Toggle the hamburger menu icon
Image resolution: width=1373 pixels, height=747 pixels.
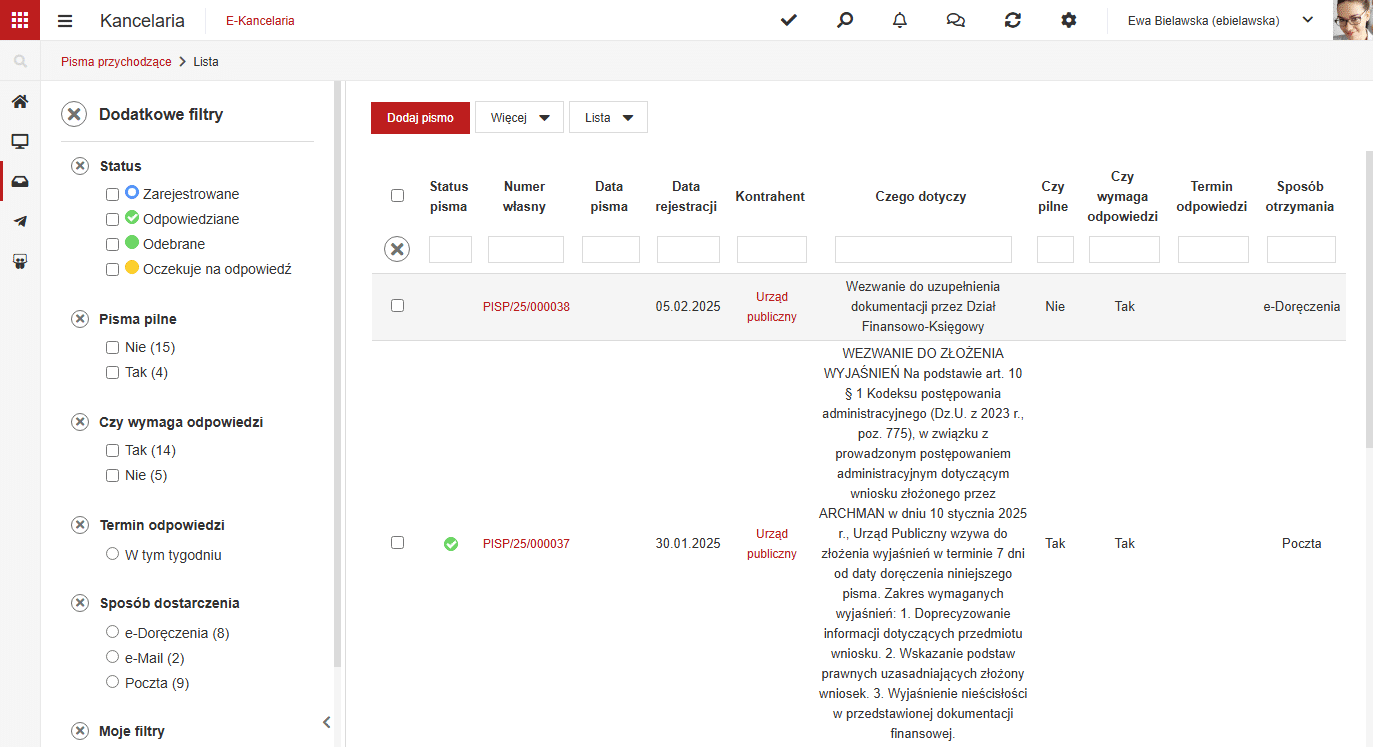point(65,21)
